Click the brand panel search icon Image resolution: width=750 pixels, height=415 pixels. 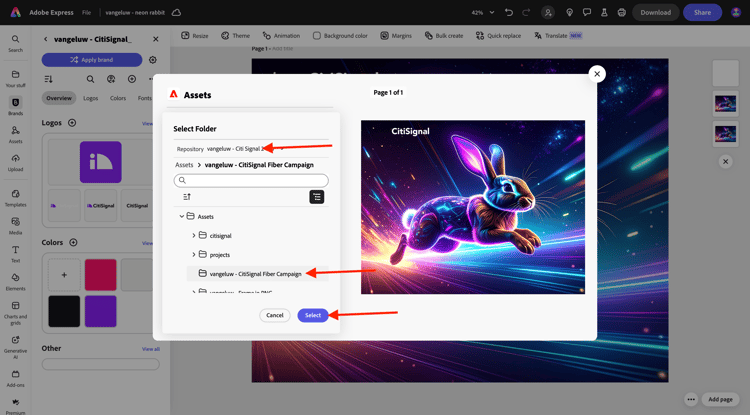tap(90, 79)
